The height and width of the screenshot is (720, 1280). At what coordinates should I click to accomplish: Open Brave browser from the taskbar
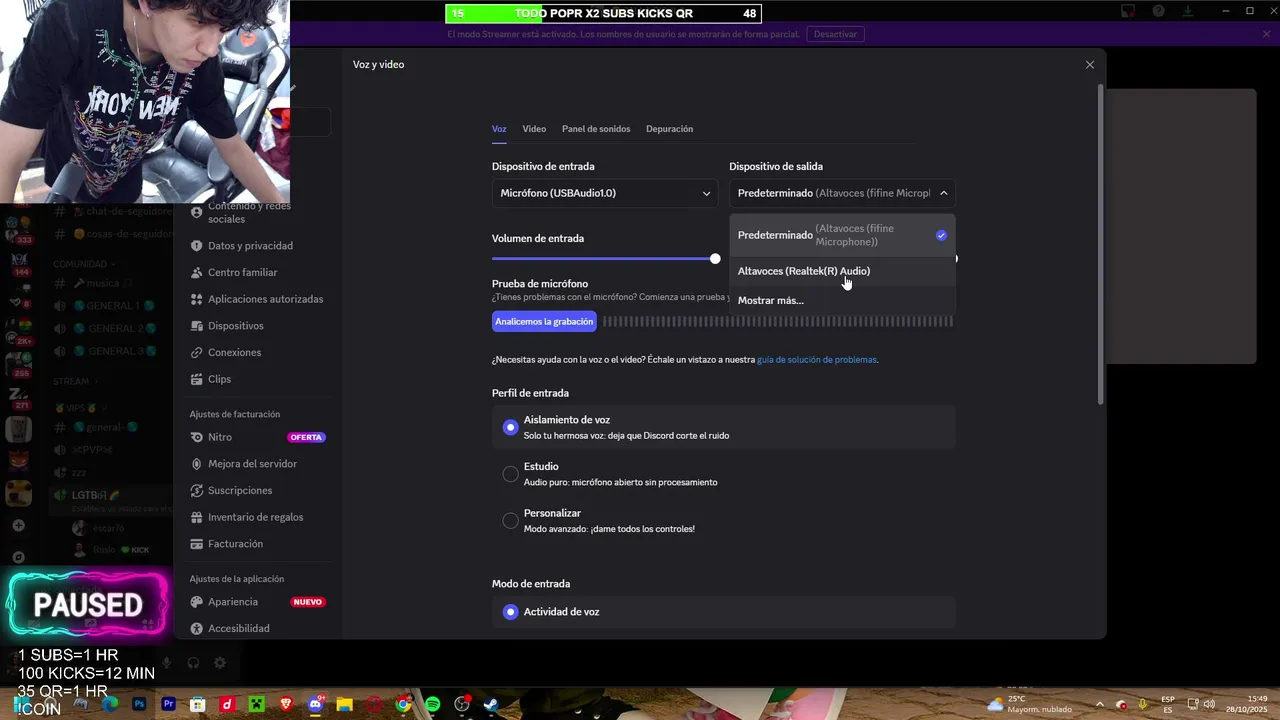286,704
